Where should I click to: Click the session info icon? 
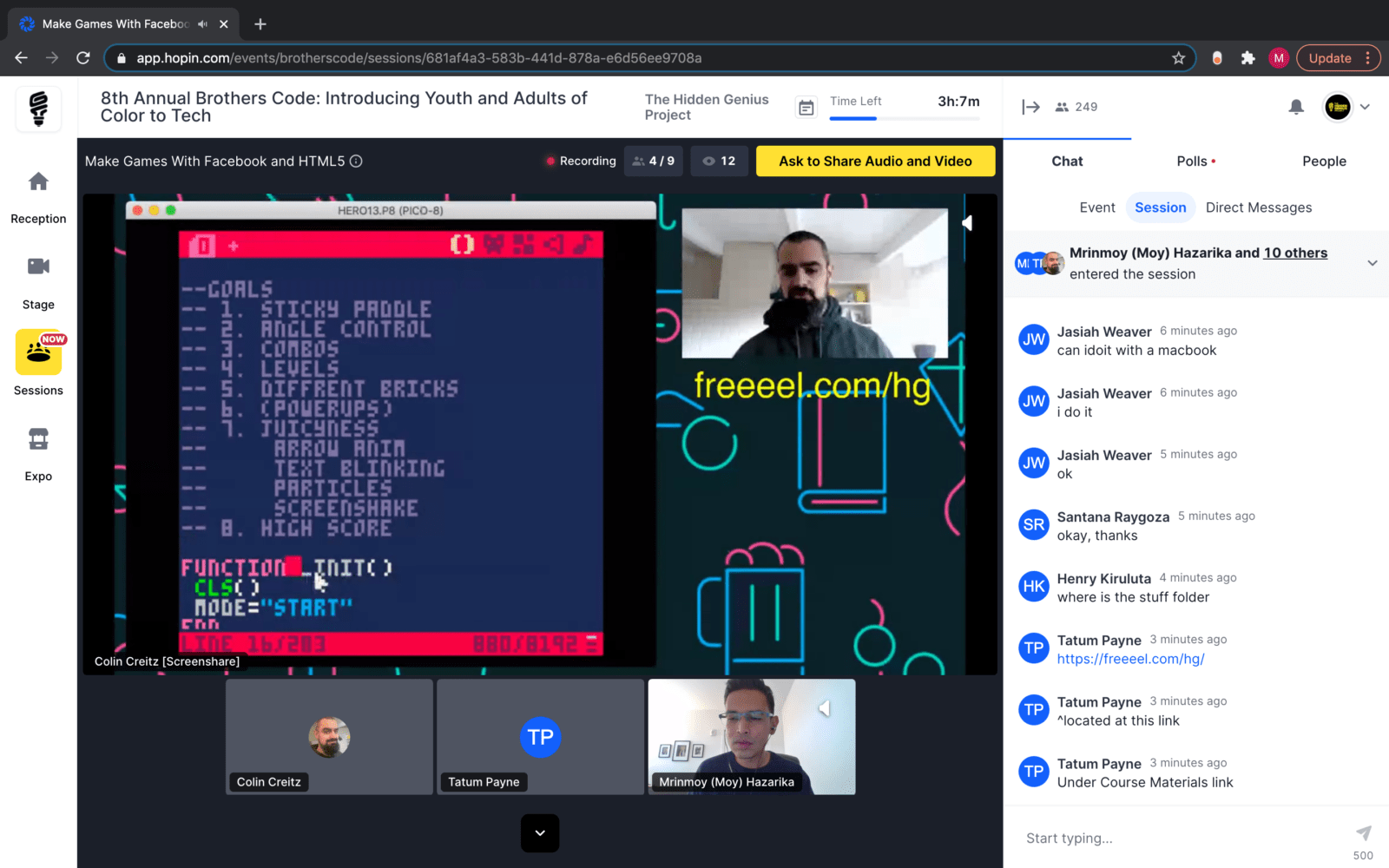(356, 161)
